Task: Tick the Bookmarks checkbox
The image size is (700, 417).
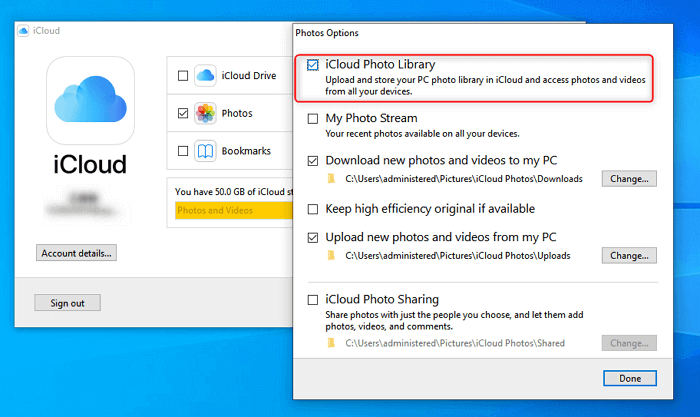Action: coord(182,152)
